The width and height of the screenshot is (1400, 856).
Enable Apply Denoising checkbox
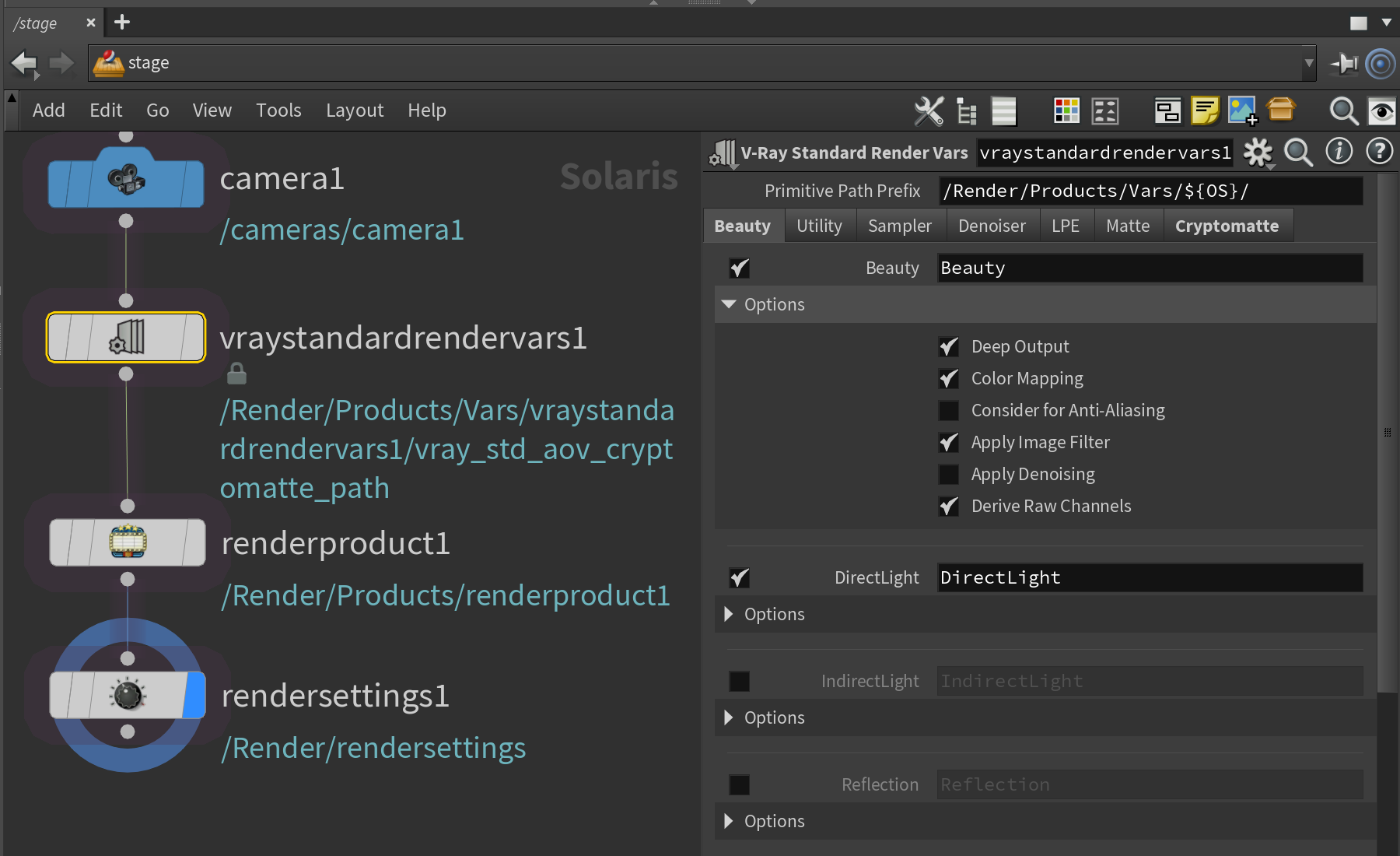coord(949,474)
